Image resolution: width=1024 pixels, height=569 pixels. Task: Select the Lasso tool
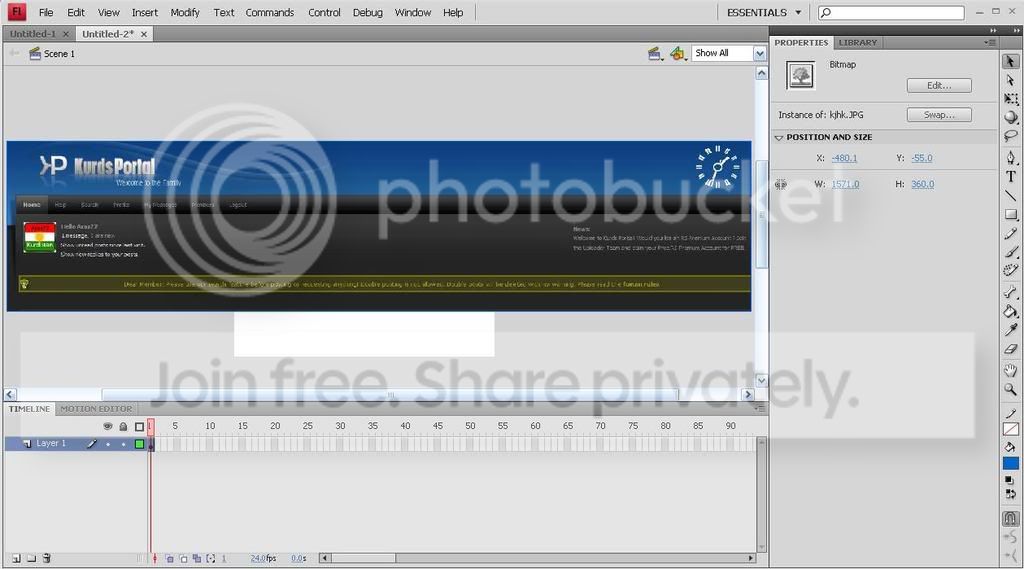[1010, 136]
